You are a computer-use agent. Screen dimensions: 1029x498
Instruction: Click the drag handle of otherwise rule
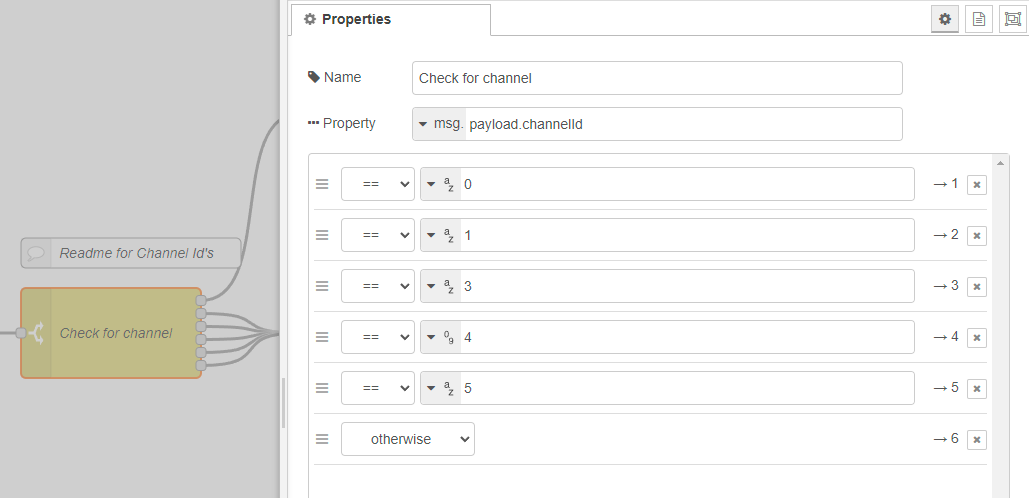pos(322,439)
